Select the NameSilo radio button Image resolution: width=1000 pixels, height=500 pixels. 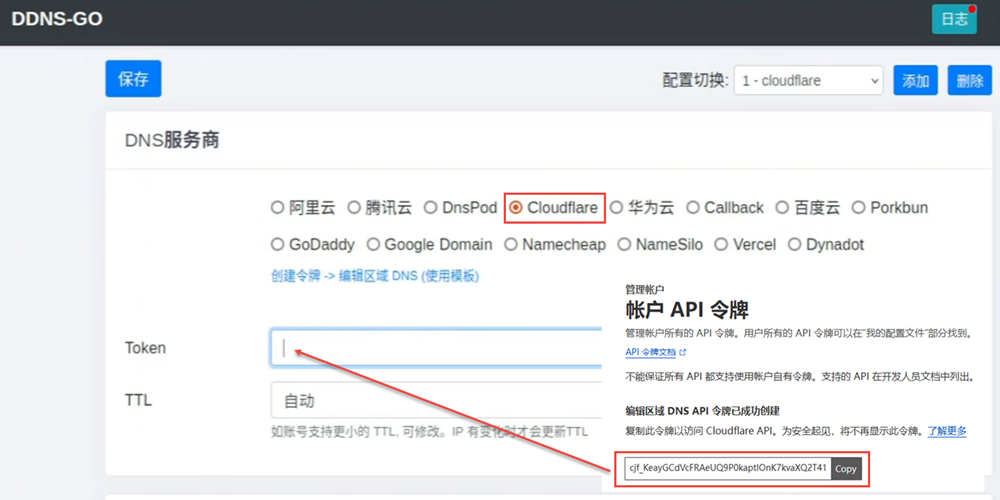tap(624, 244)
